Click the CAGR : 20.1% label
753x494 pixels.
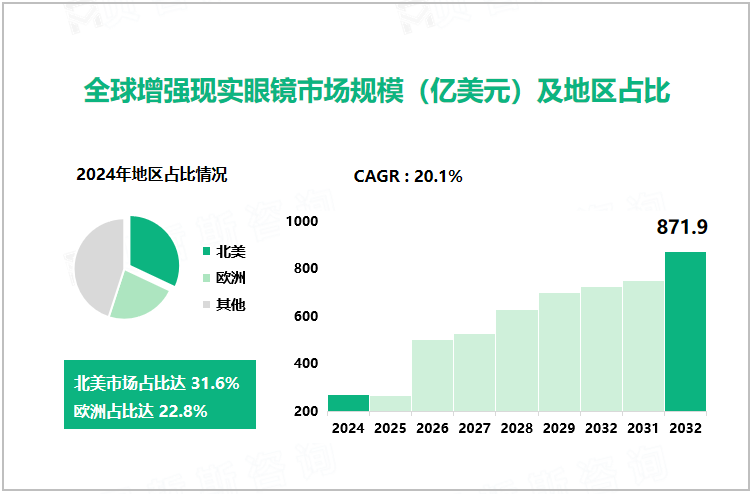408,176
